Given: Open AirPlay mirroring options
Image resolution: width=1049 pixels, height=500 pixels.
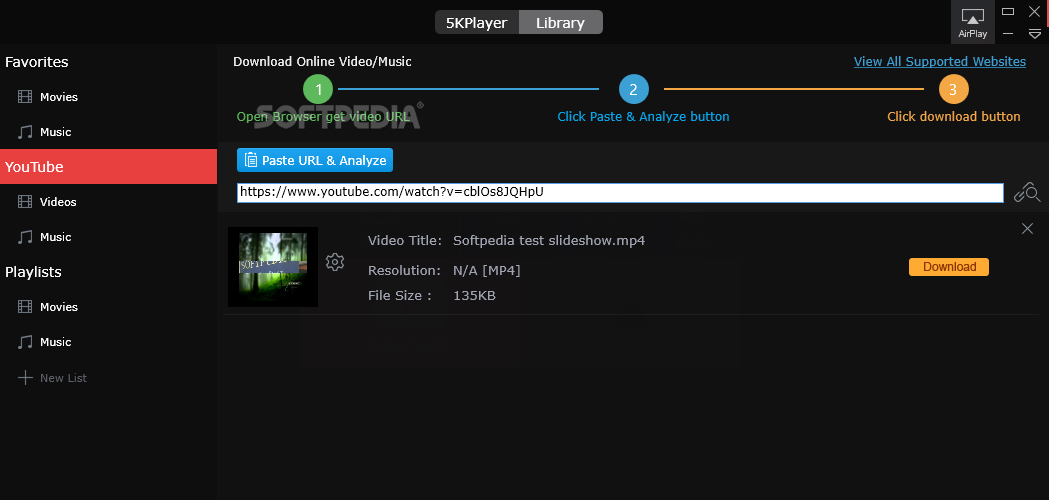Looking at the screenshot, I should point(972,22).
